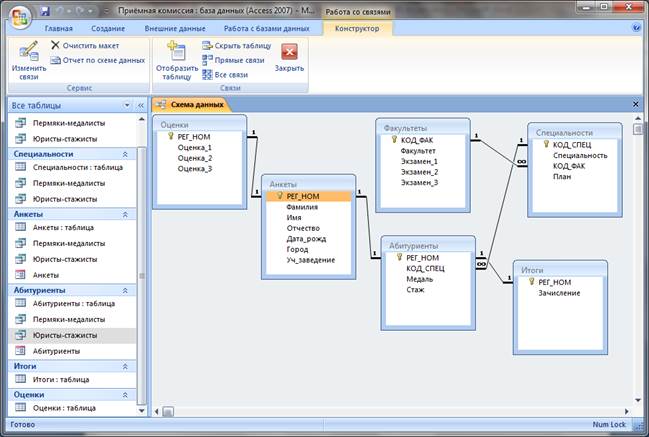Open the Внешние данные ribbon tab

point(175,29)
